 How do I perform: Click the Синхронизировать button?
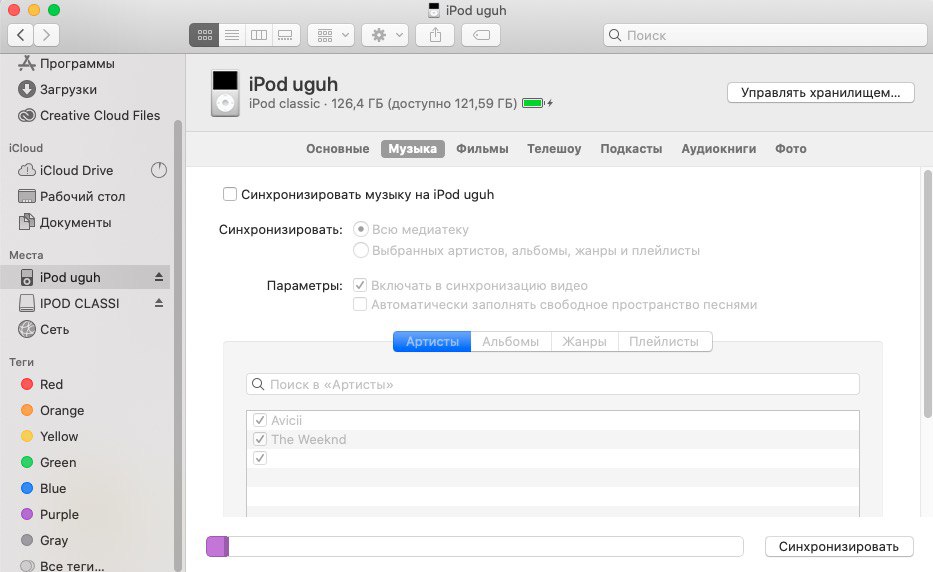pyautogui.click(x=838, y=546)
